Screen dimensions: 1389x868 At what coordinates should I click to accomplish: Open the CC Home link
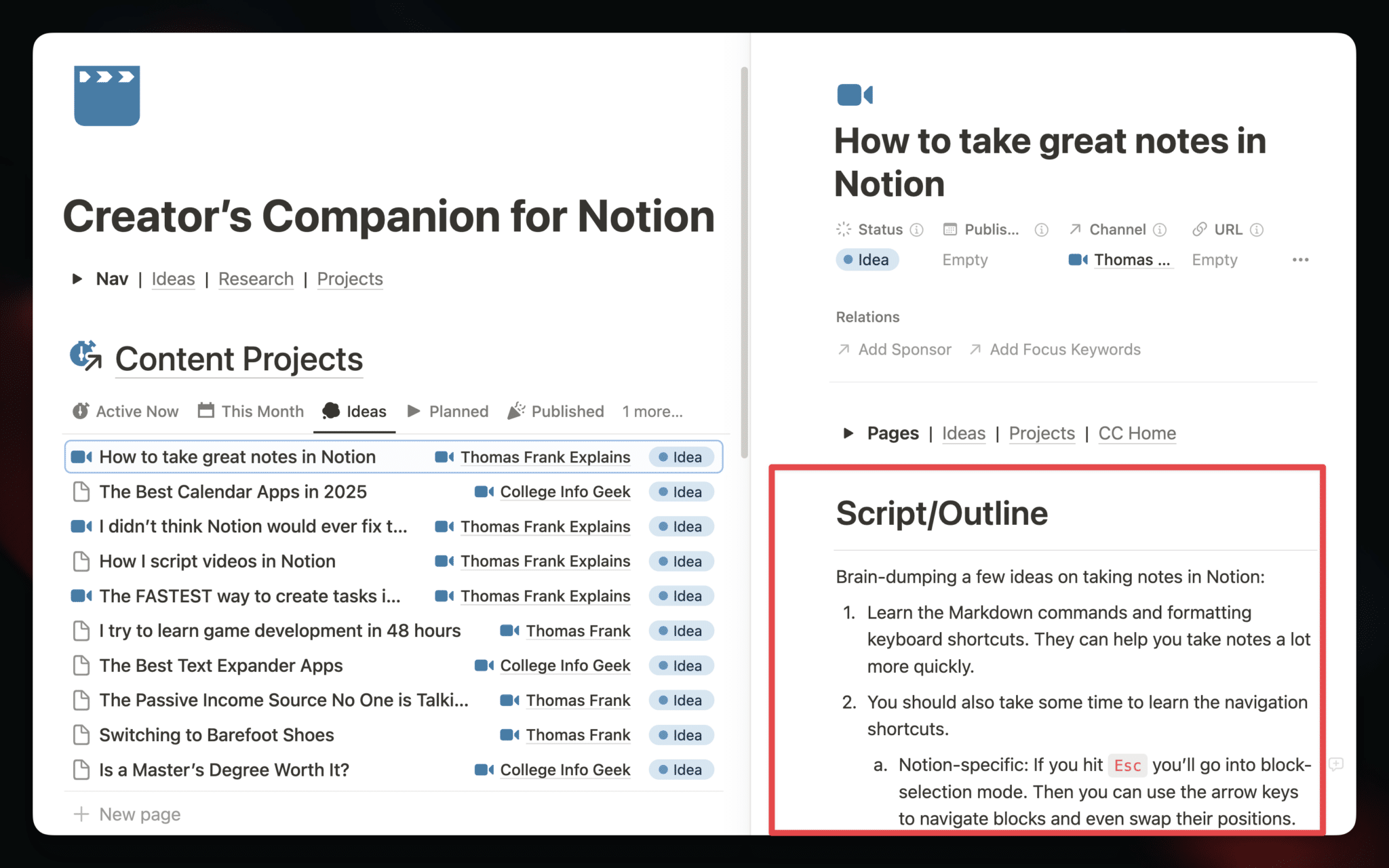click(1137, 433)
